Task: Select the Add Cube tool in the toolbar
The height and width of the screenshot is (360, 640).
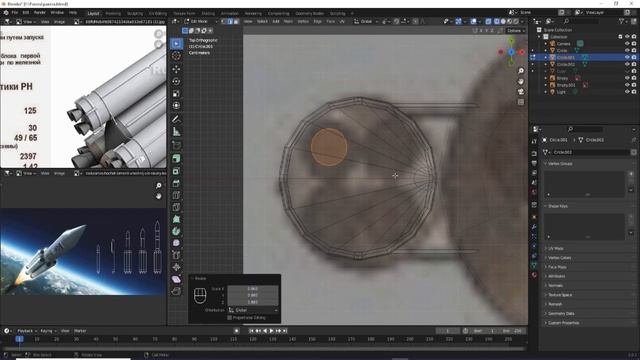Action: point(176,145)
